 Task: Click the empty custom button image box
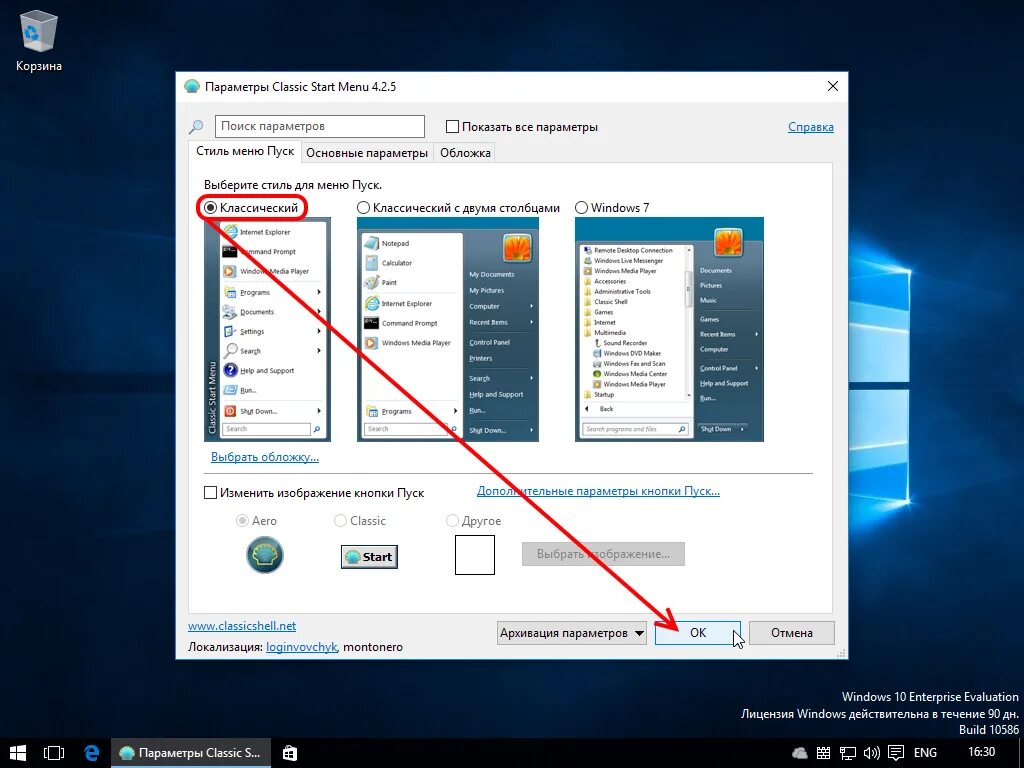pyautogui.click(x=475, y=555)
